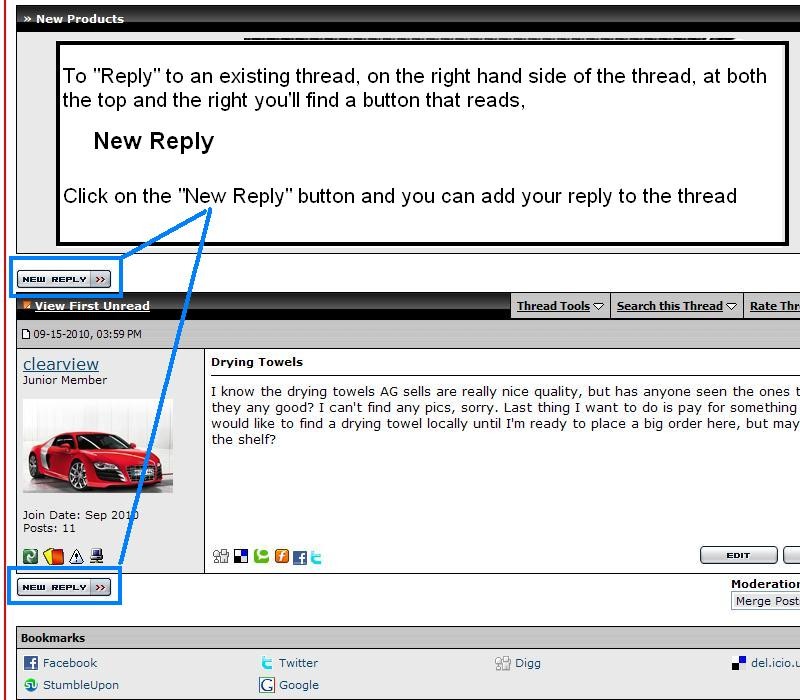Viewport: 800px width, 700px height.
Task: Click the Join Date: Sep 2010 text
Action: click(81, 515)
